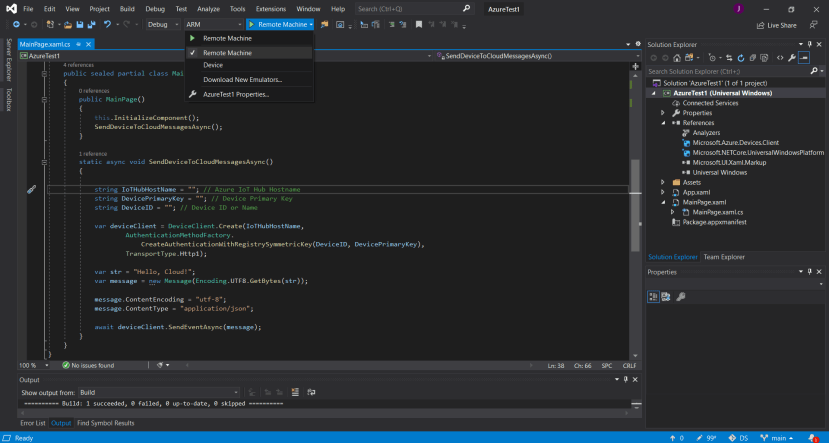Click the Save All icon

pos(91,24)
